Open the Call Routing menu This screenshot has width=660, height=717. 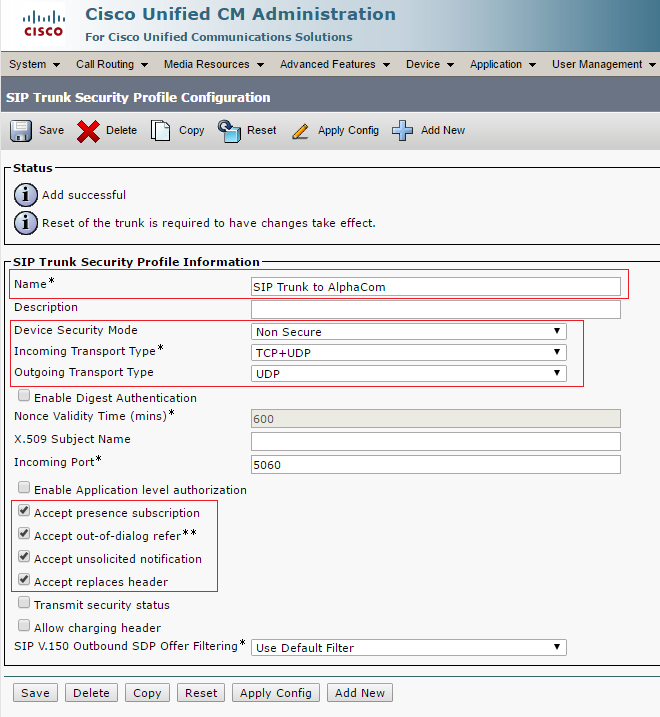112,64
